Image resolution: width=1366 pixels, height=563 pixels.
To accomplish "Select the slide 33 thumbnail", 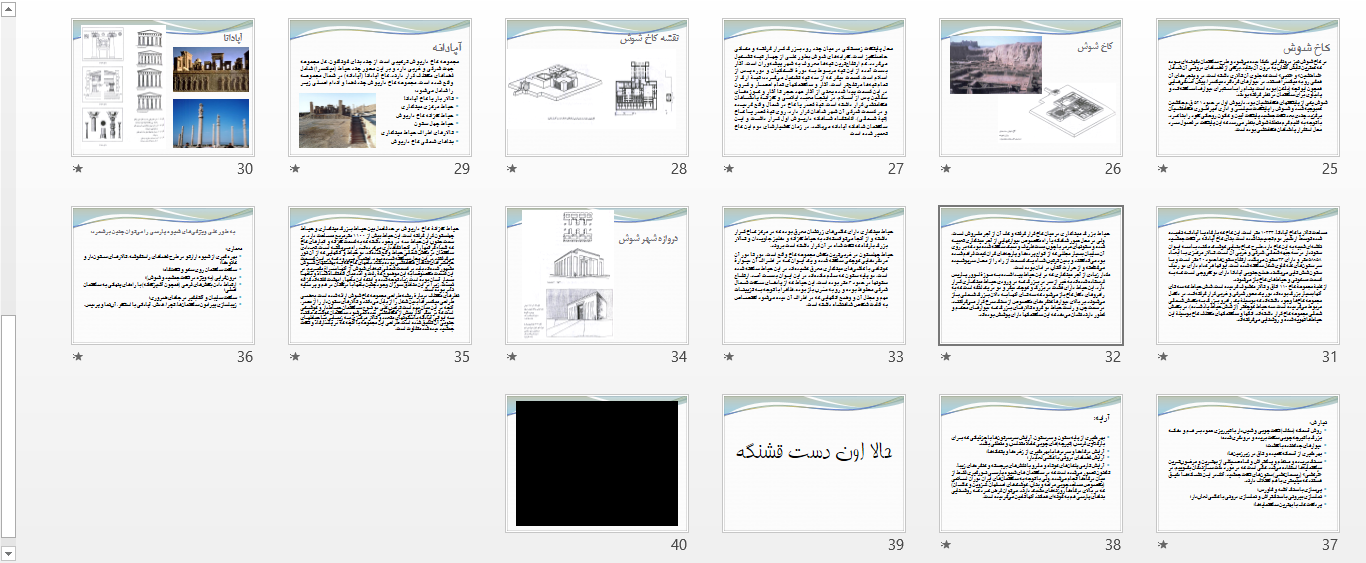I will [x=813, y=276].
